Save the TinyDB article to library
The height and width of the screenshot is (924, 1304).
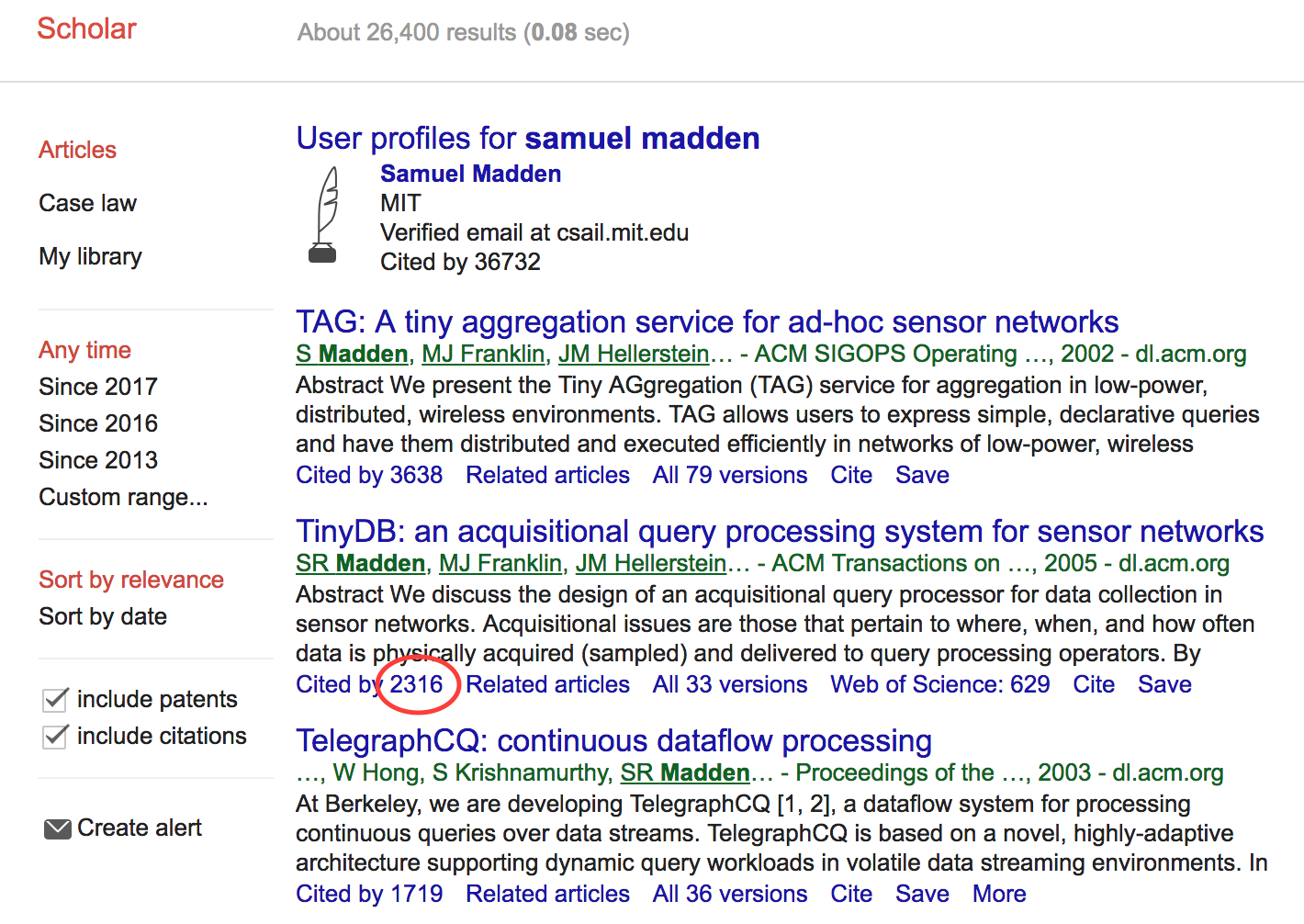[x=1164, y=684]
